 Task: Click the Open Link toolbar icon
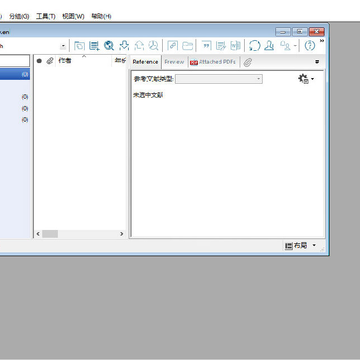pos(172,46)
